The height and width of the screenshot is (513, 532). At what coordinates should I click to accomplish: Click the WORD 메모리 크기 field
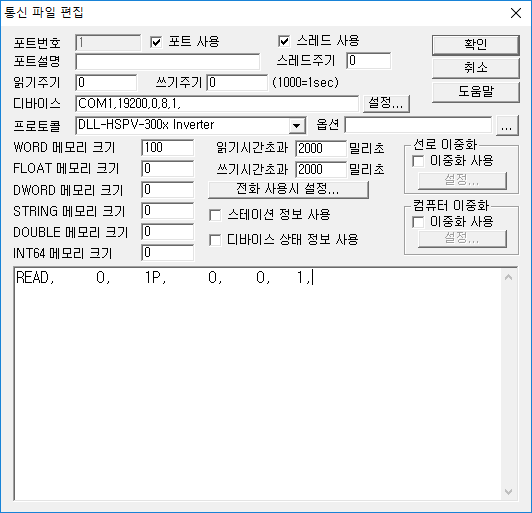168,148
